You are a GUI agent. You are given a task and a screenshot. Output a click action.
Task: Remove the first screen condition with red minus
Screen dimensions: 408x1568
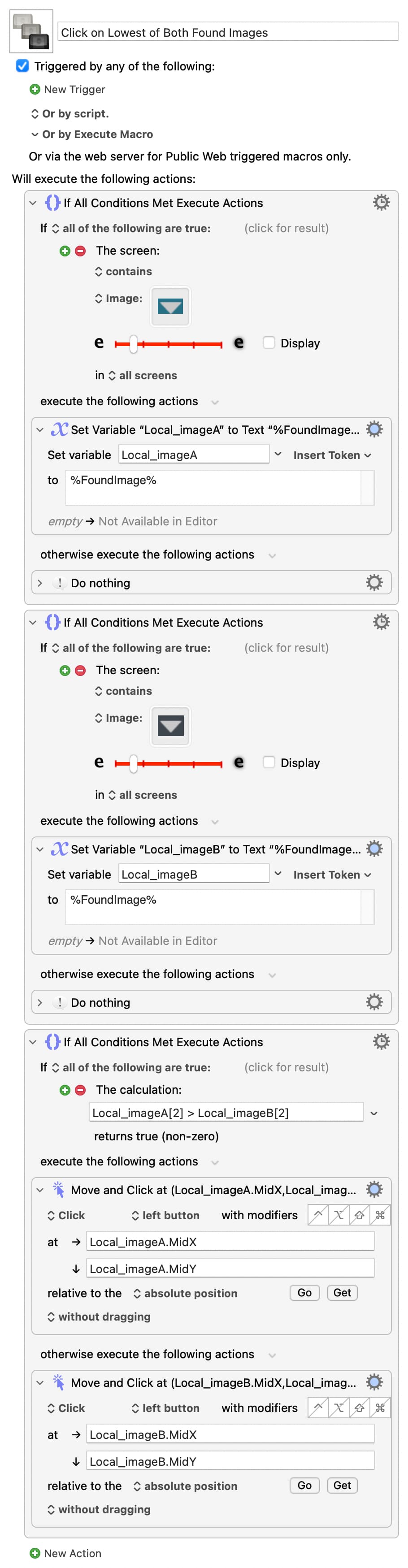80,251
